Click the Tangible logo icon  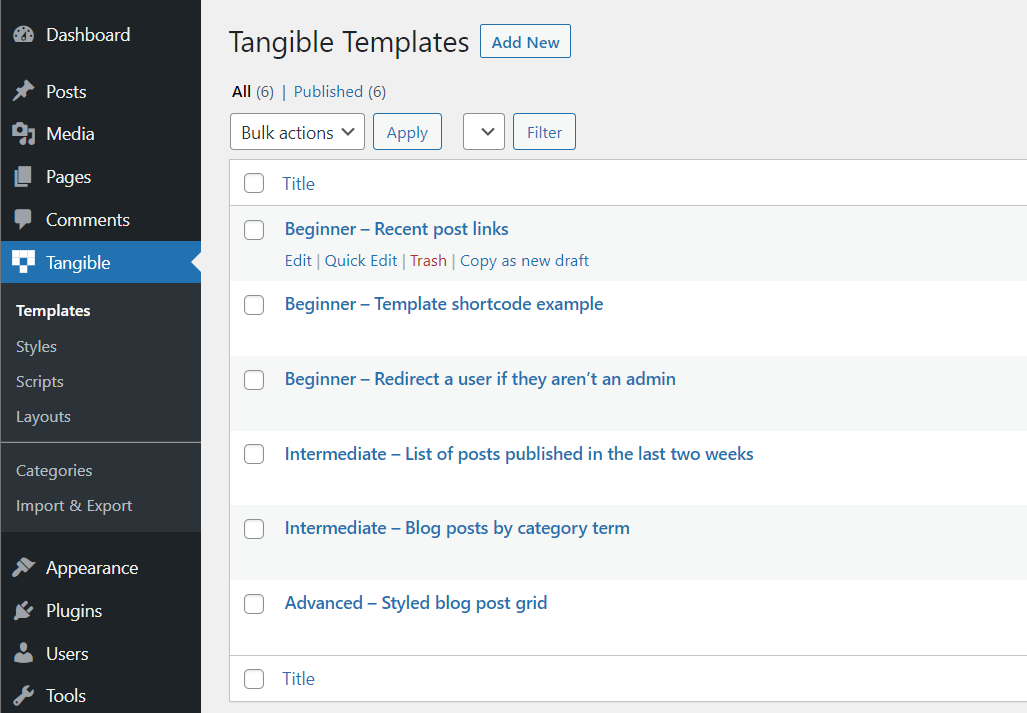tap(23, 263)
